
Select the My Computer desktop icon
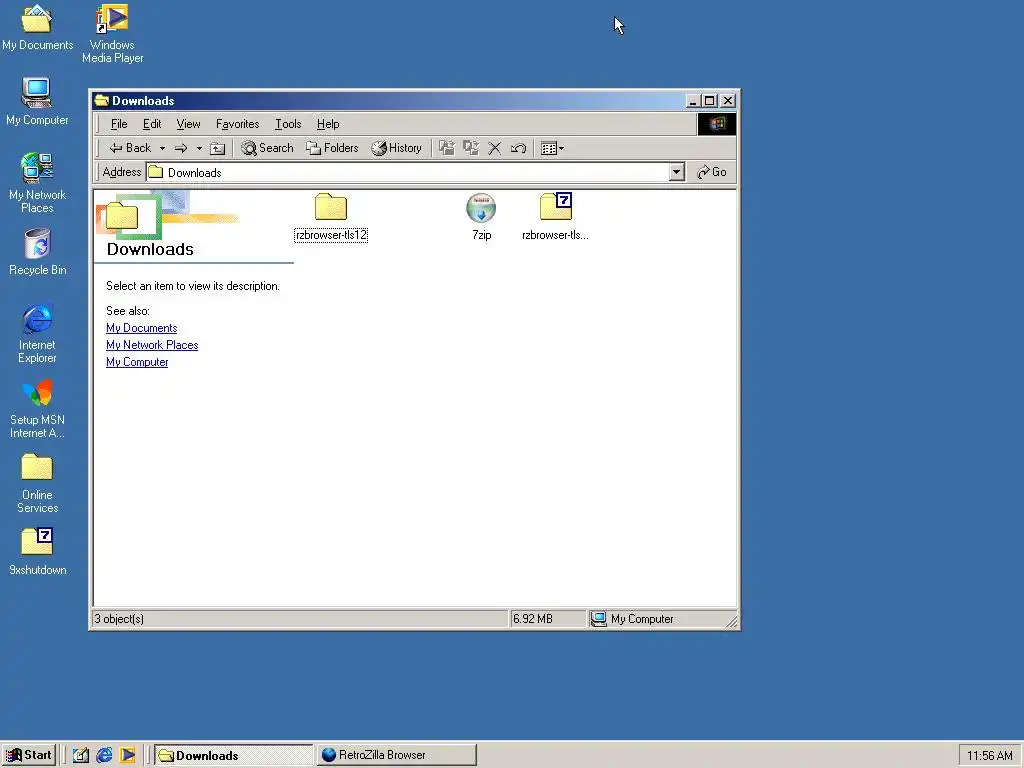click(37, 102)
